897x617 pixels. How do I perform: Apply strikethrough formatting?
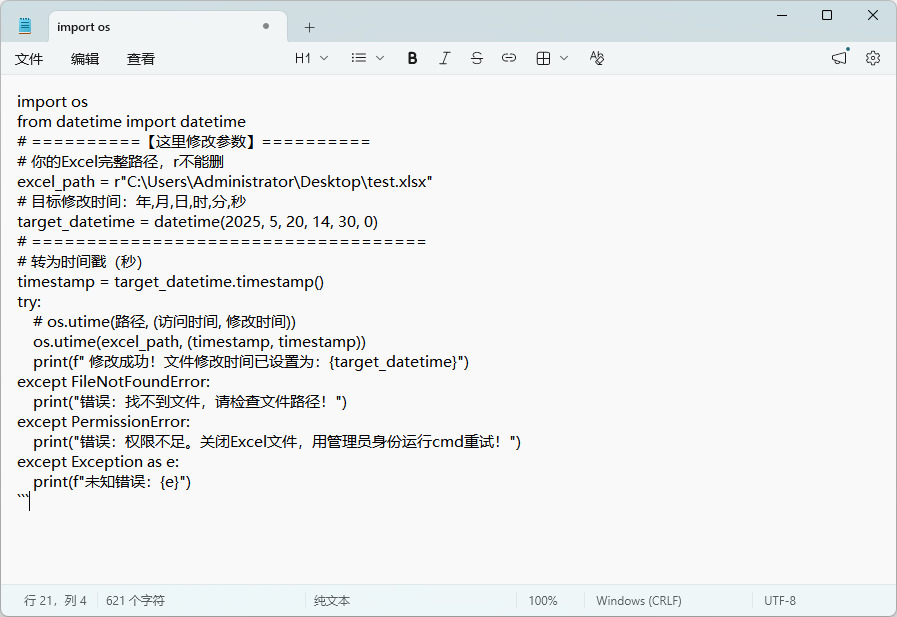[477, 58]
